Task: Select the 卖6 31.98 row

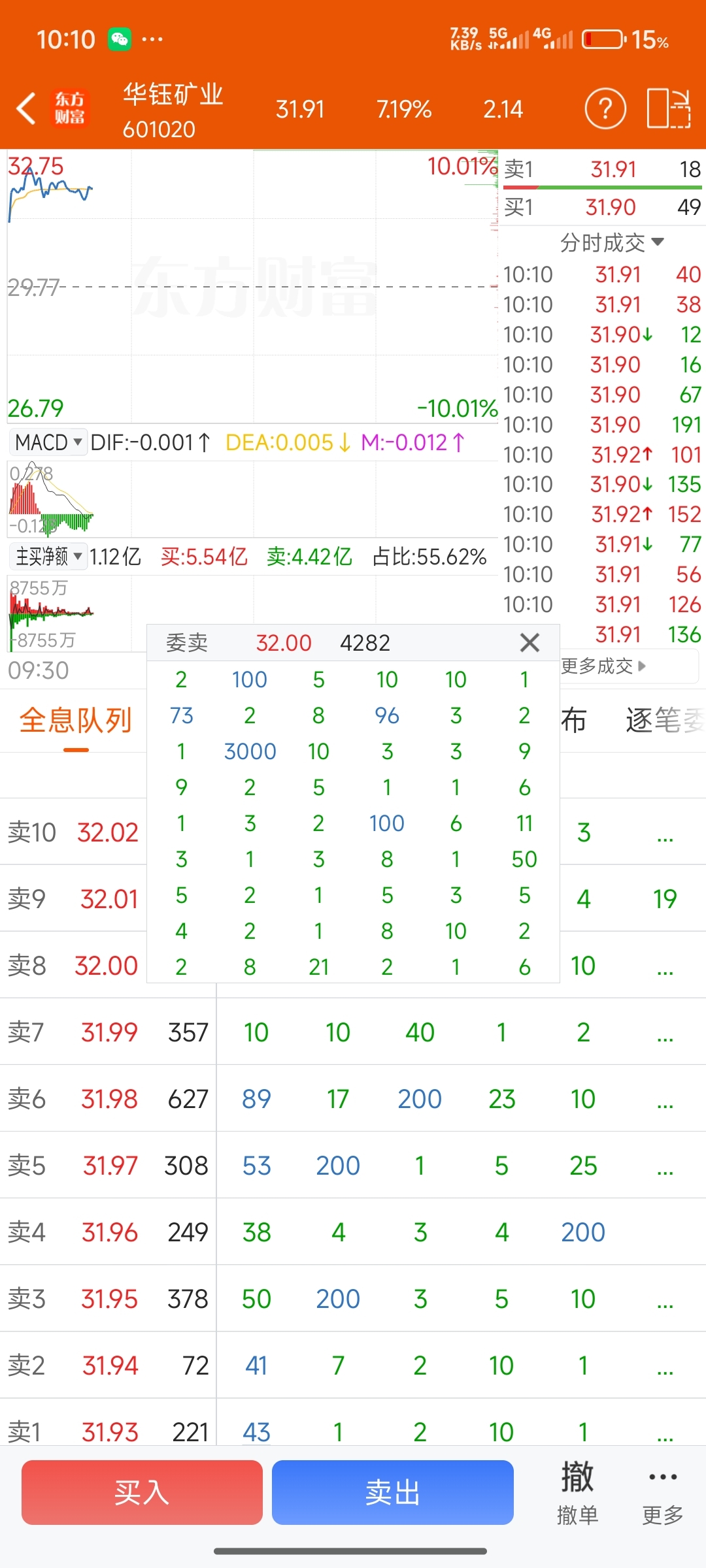Action: coord(353,1099)
